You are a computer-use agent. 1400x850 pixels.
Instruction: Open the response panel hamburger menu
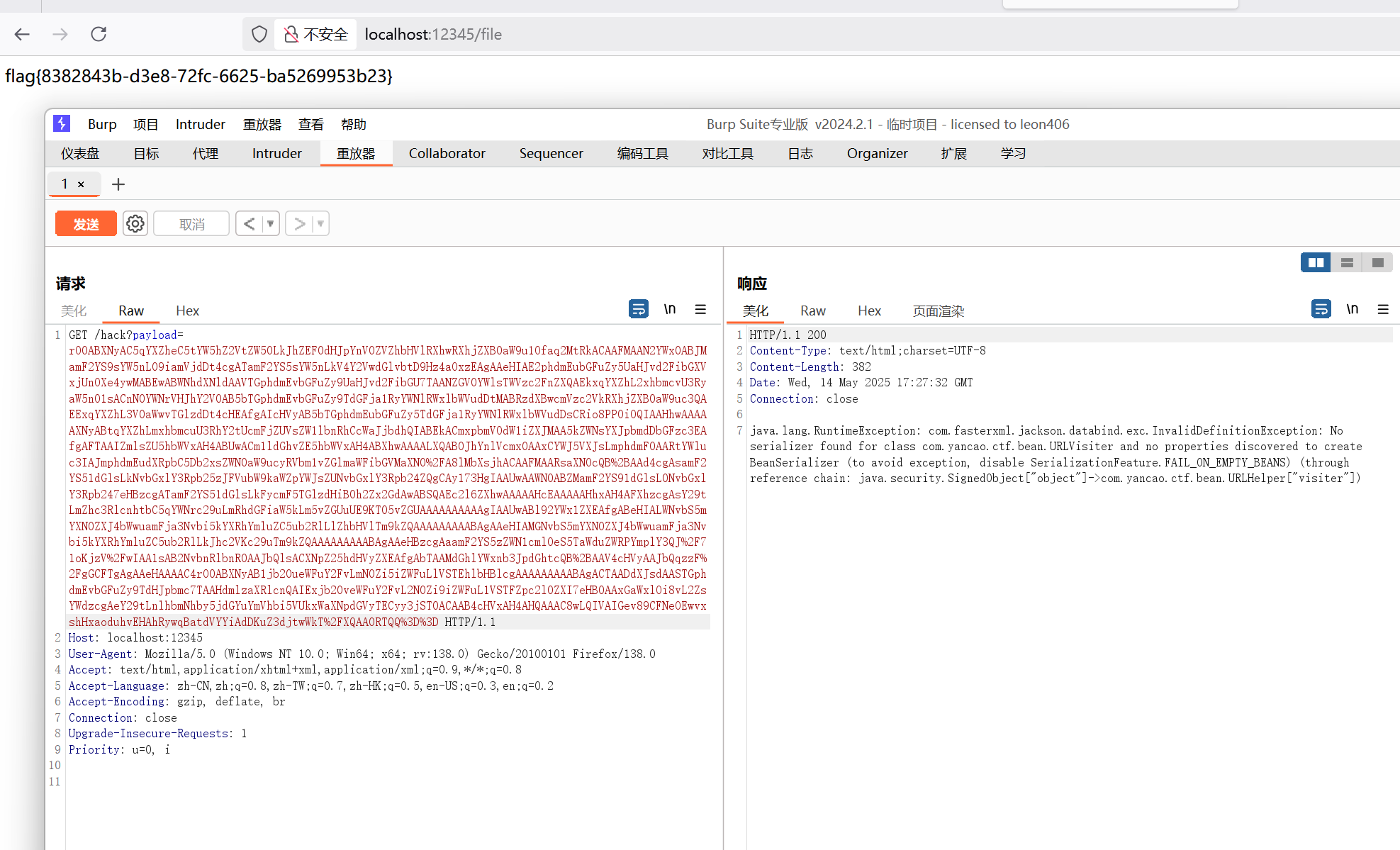click(1382, 309)
